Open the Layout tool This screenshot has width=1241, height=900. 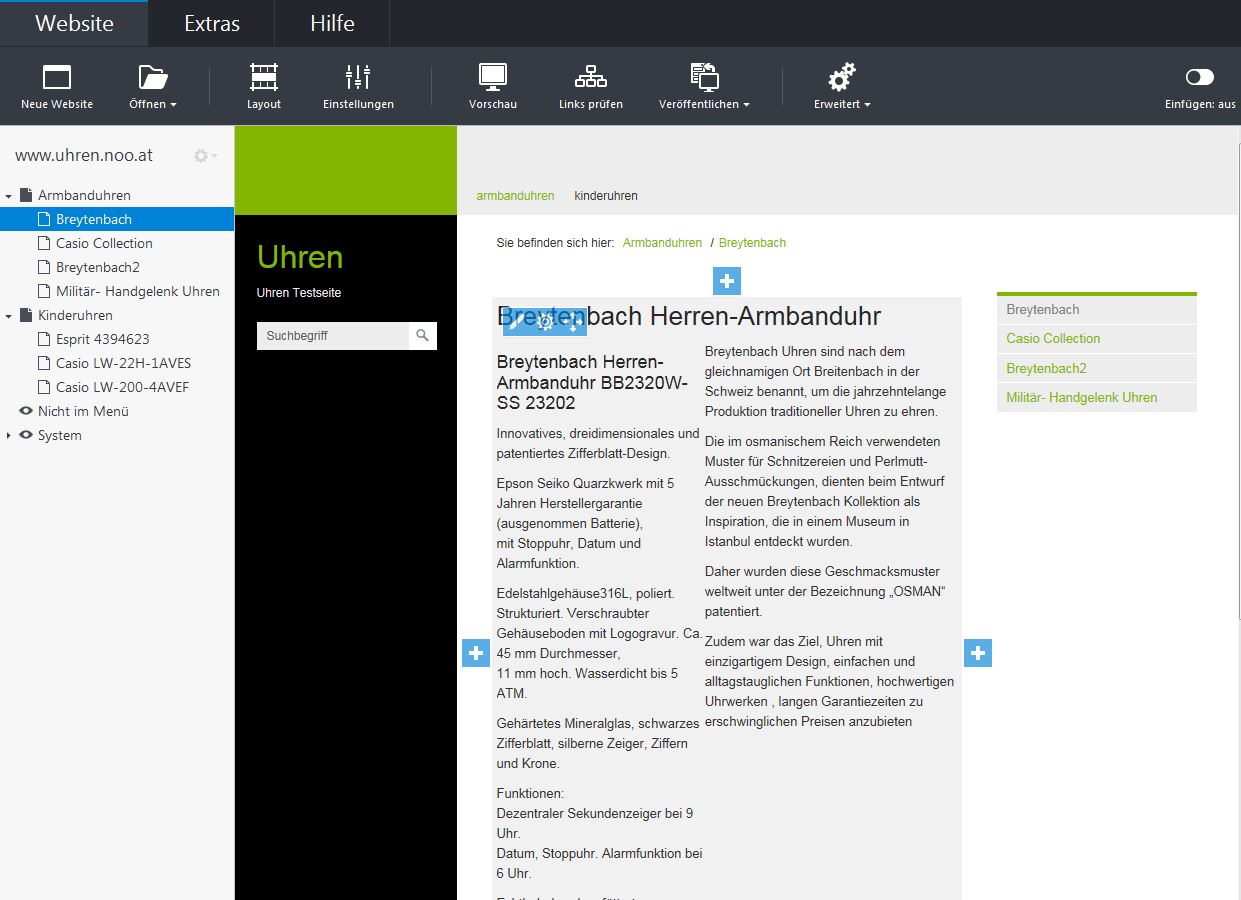point(264,86)
